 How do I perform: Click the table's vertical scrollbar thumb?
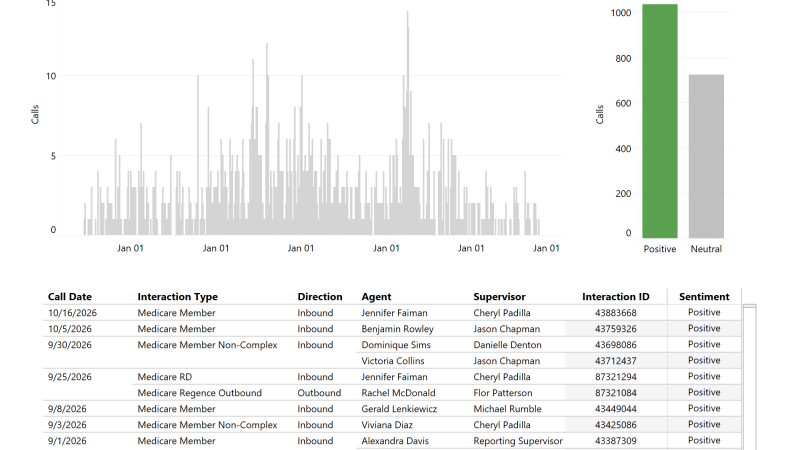(x=749, y=306)
